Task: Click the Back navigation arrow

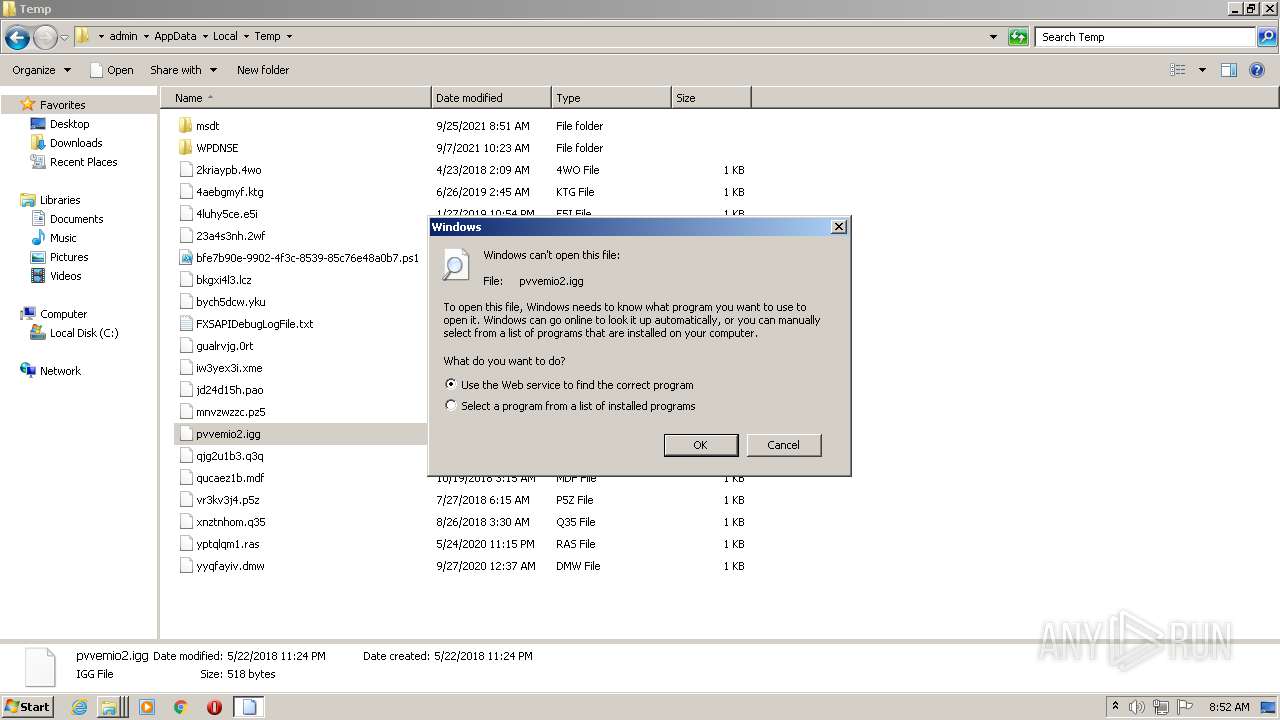Action: 17,38
